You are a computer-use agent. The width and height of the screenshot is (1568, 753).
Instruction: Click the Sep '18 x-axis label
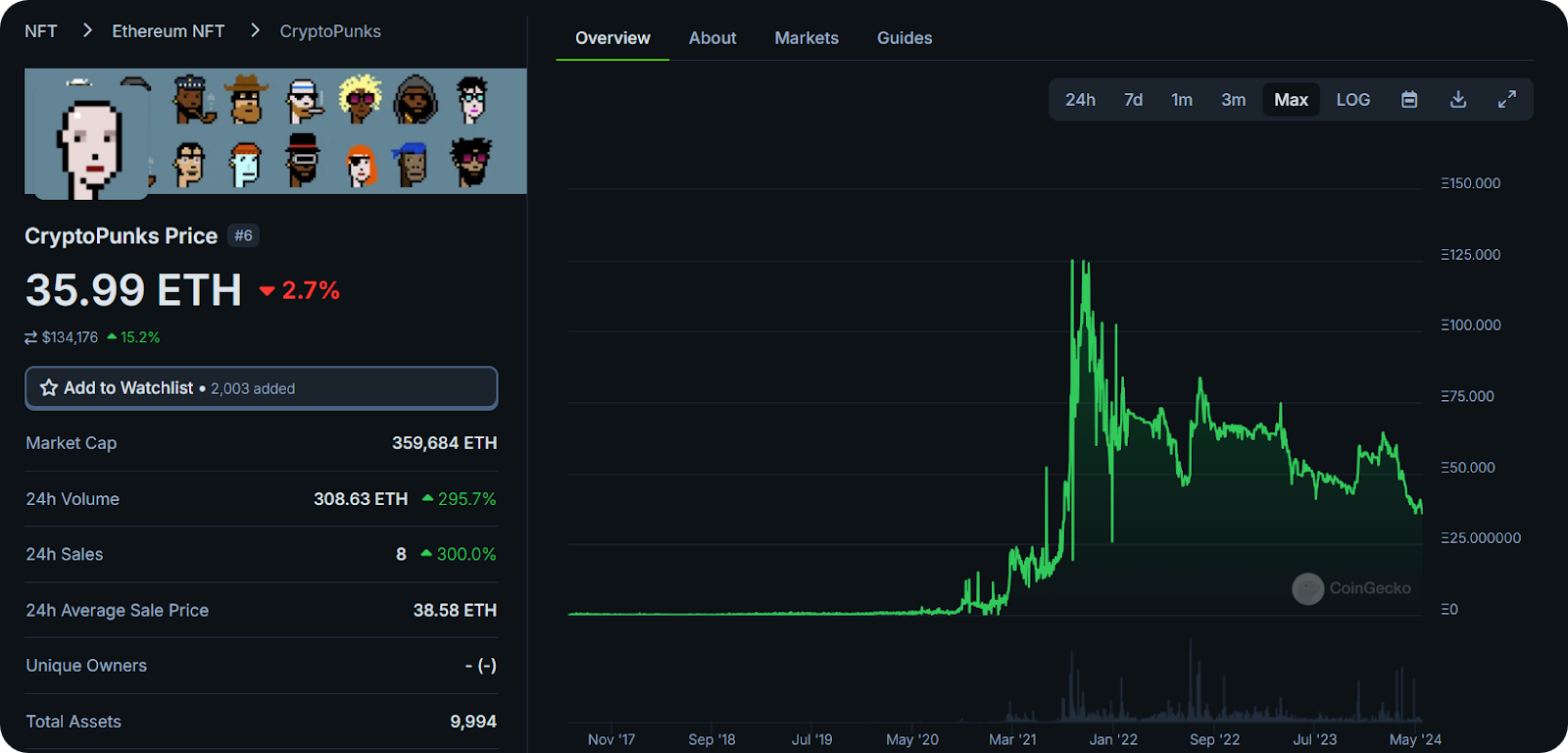(711, 739)
